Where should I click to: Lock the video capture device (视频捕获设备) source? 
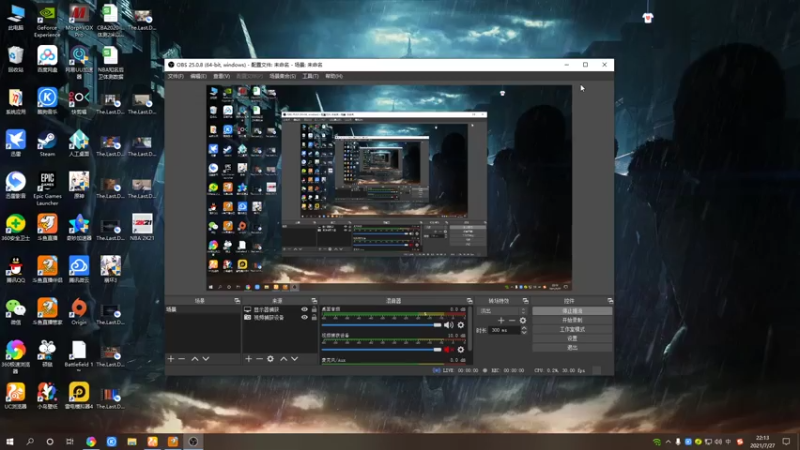(x=314, y=317)
